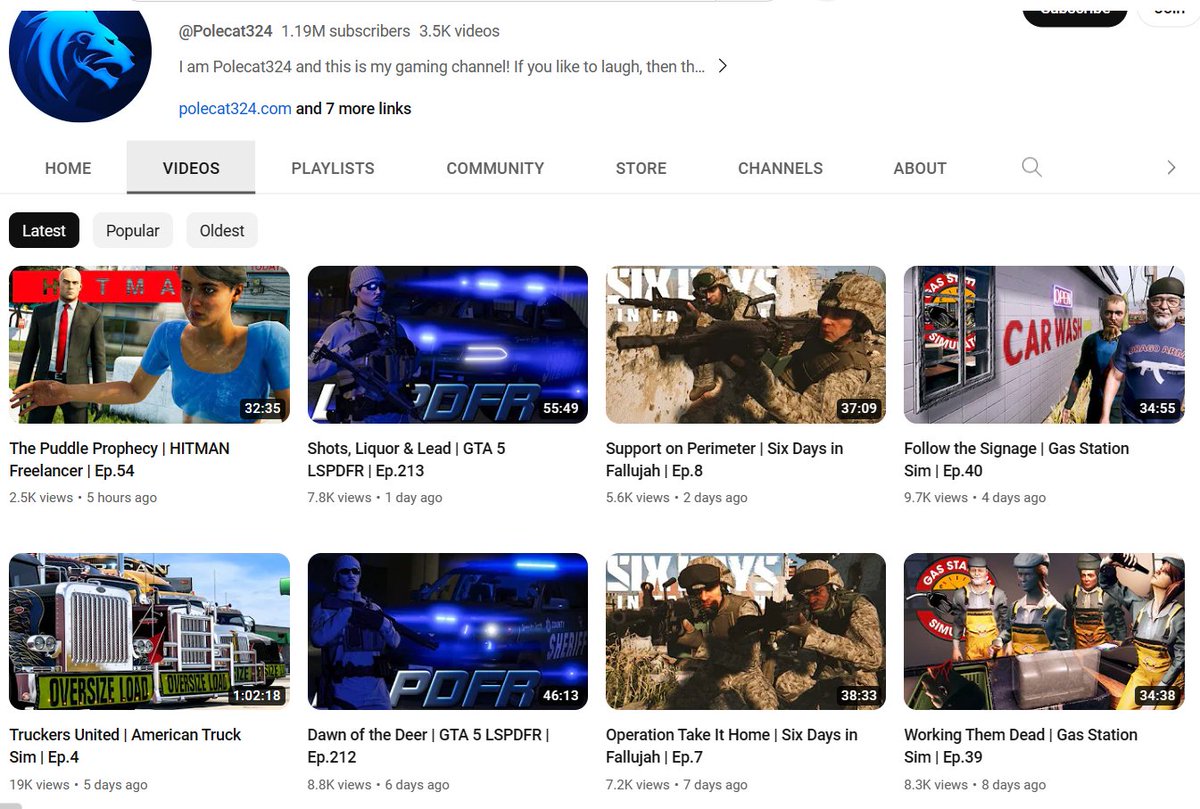This screenshot has width=1200, height=809.
Task: Open the HOME tab
Action: (x=68, y=168)
